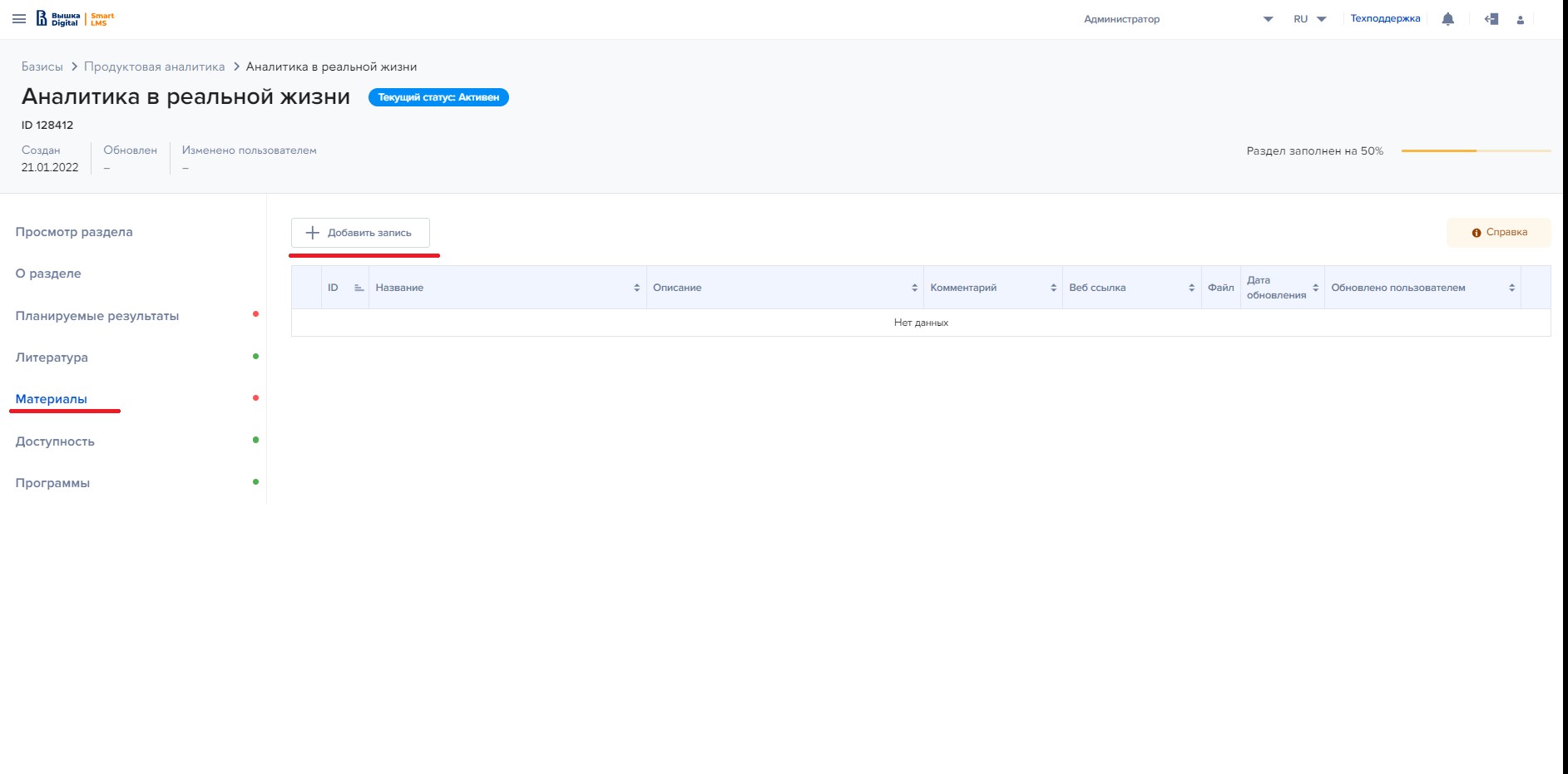The image size is (1568, 774).
Task: Click the Vyshka Digital Smart LMS logo
Action: [x=75, y=19]
